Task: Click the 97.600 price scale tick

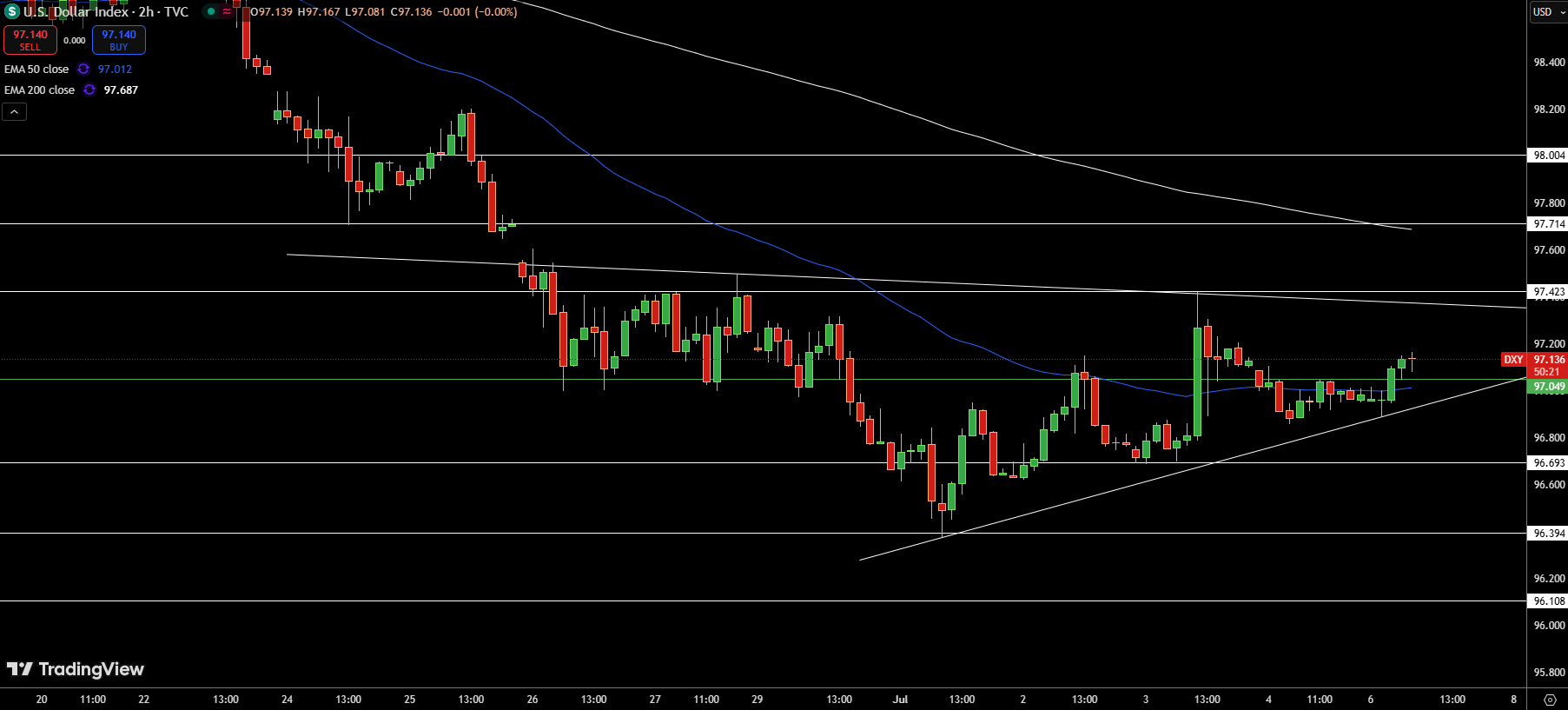Action: coord(1549,250)
